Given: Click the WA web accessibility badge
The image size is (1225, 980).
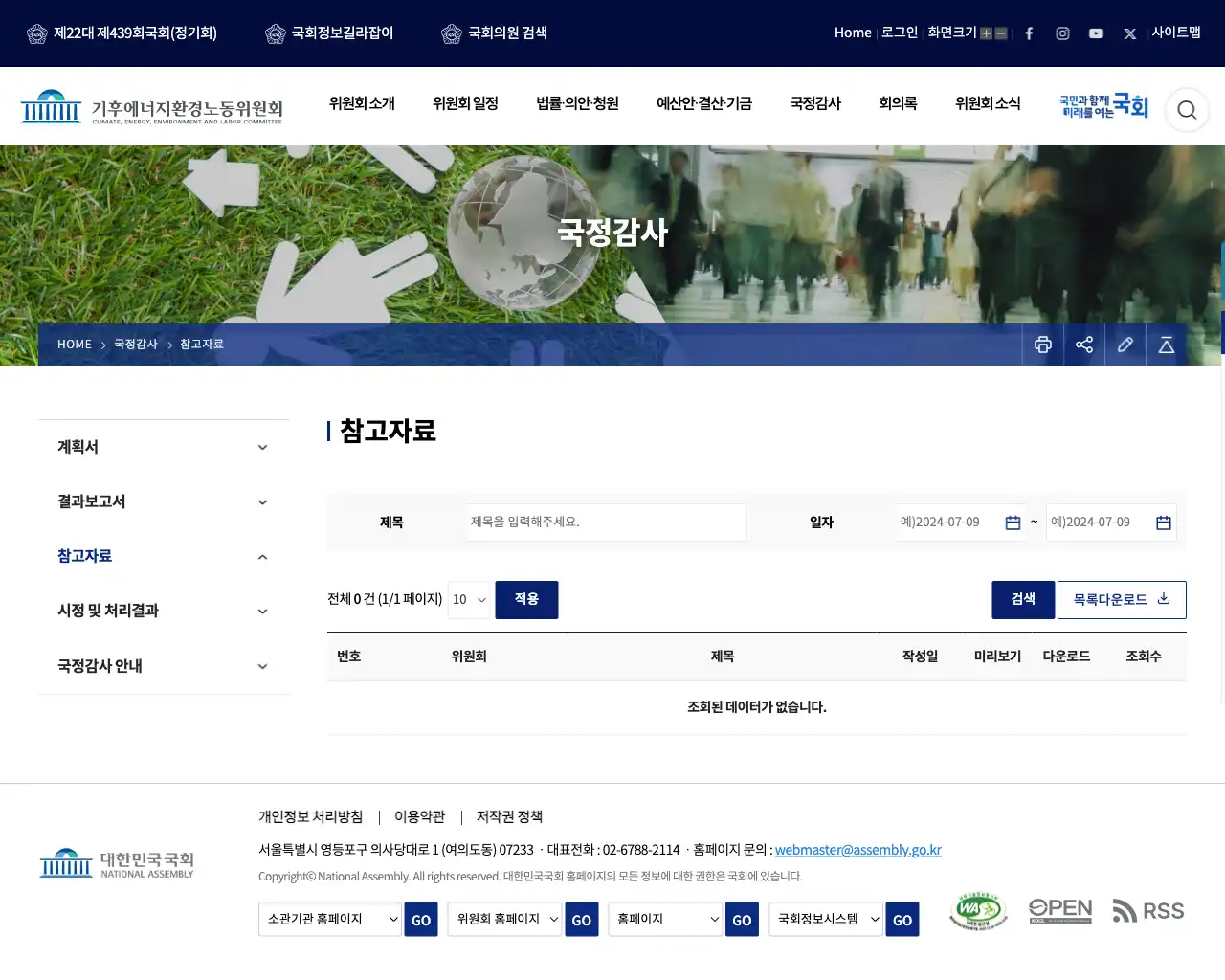Looking at the screenshot, I should [978, 911].
